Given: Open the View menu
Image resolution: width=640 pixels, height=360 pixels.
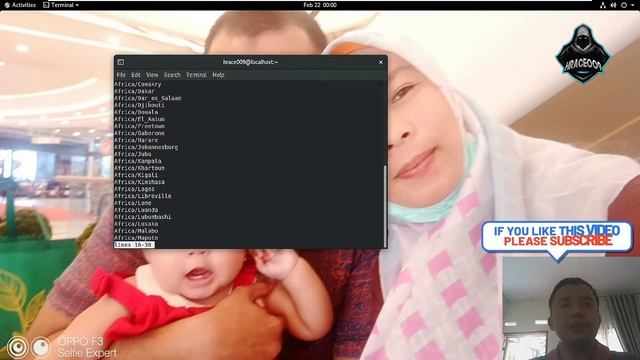Looking at the screenshot, I should 152,75.
